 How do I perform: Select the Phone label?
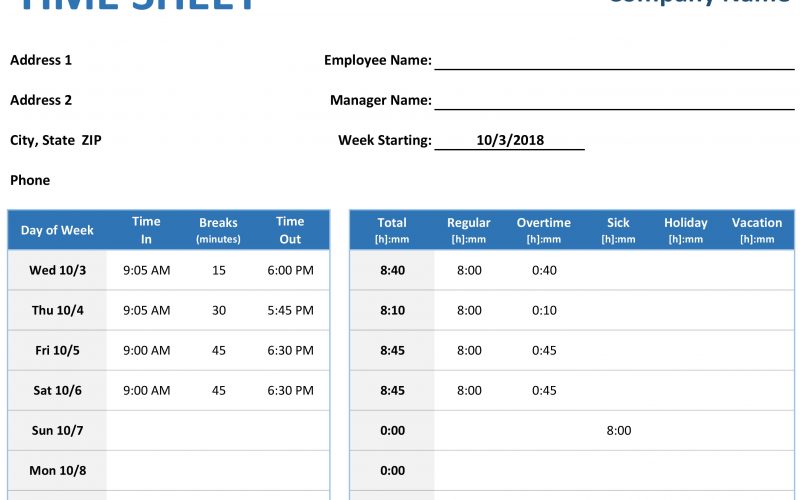tap(30, 180)
